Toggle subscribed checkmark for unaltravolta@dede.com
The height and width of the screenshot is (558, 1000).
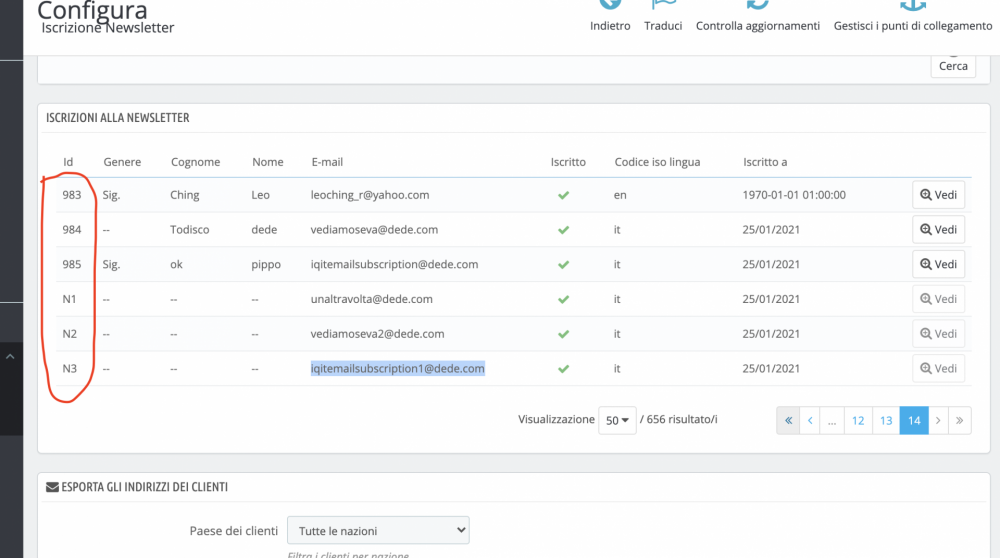pos(564,299)
